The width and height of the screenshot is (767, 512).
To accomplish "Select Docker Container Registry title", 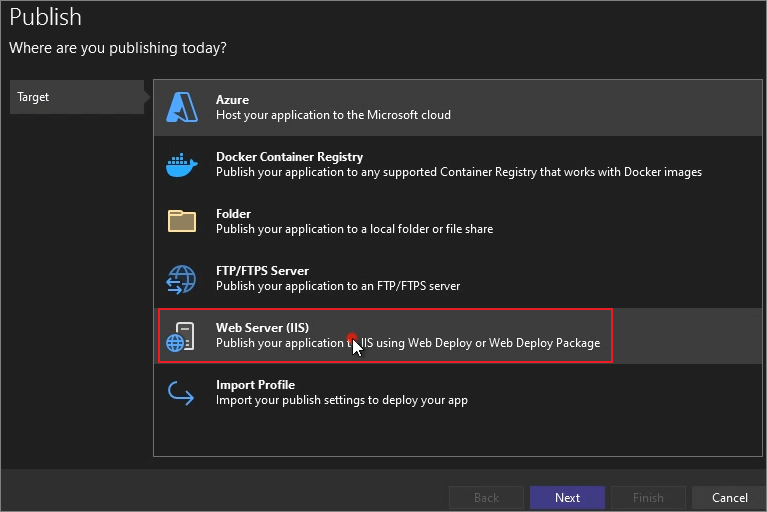I will (x=290, y=156).
